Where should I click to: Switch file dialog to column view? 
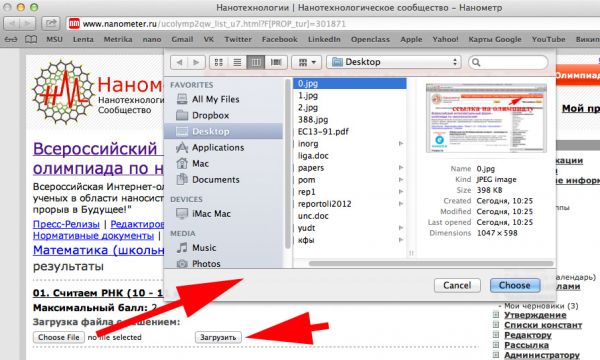coord(256,62)
